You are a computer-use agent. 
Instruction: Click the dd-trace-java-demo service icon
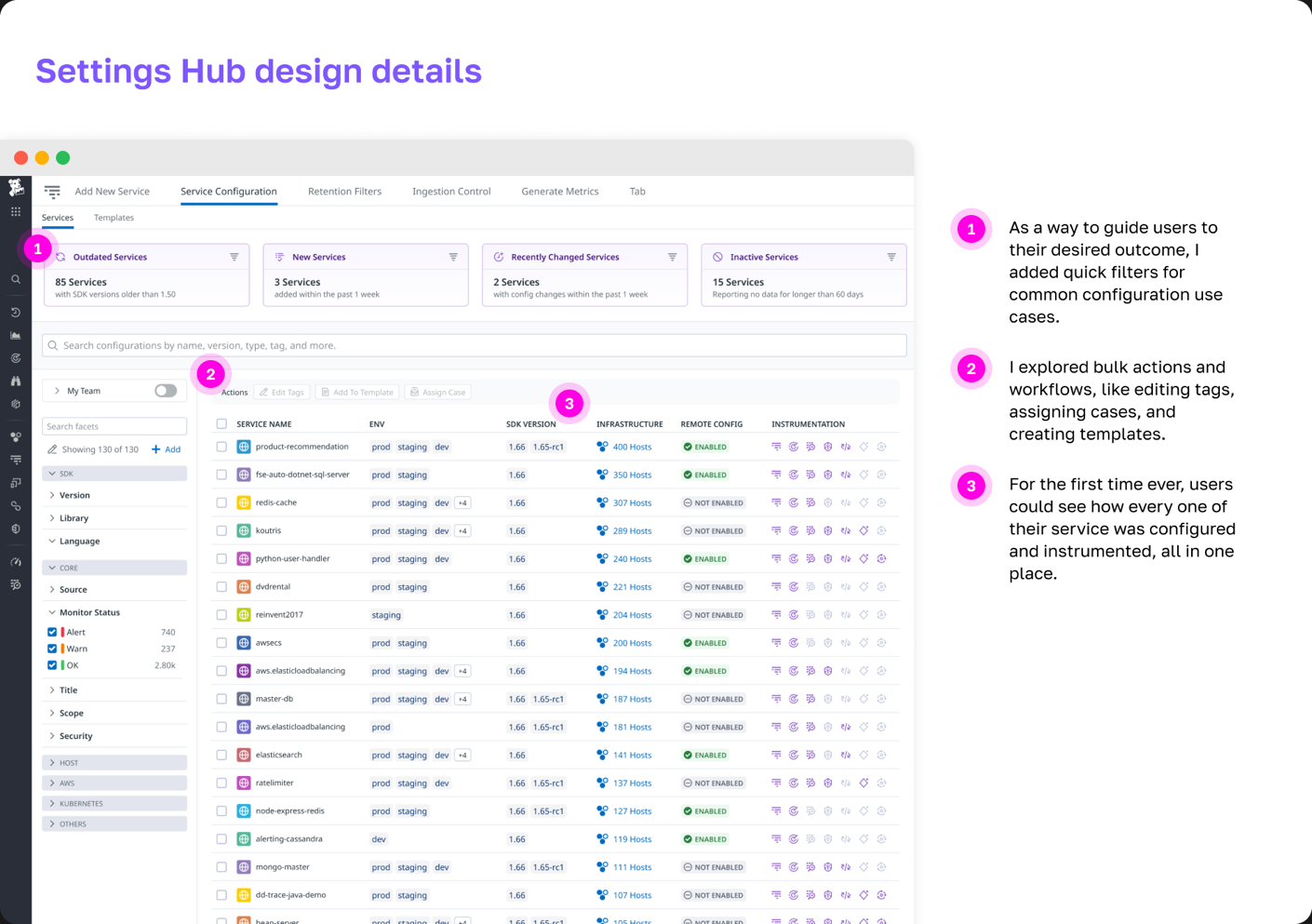tap(244, 895)
